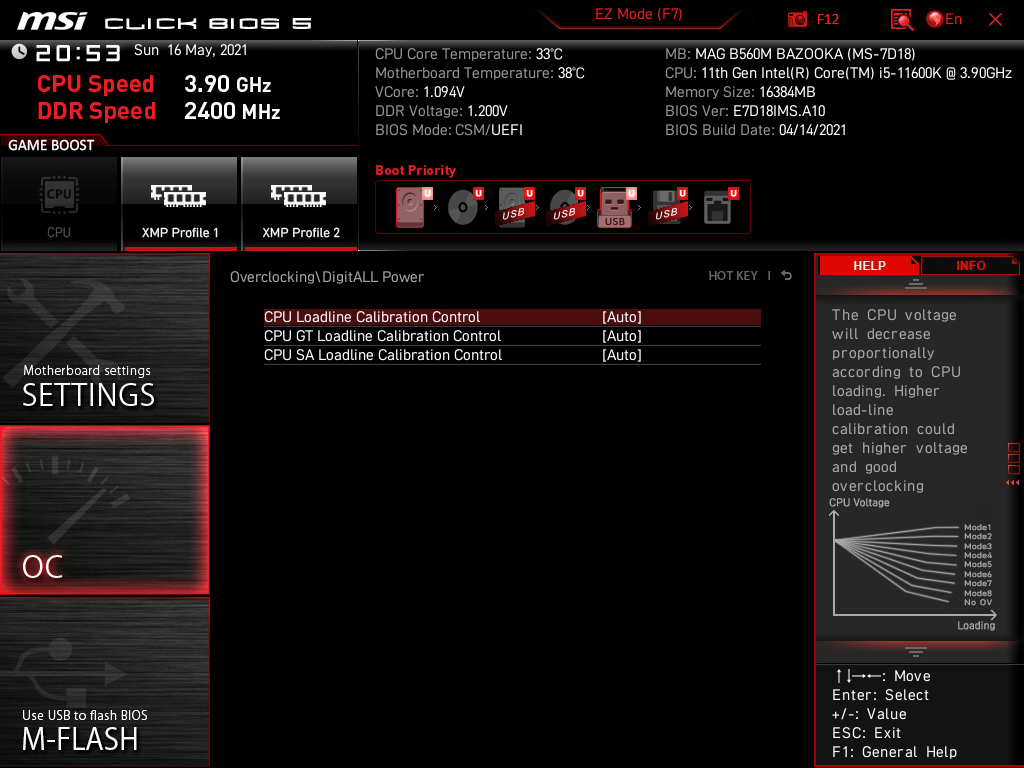
Task: Switch to the HELP tab
Action: coord(869,265)
